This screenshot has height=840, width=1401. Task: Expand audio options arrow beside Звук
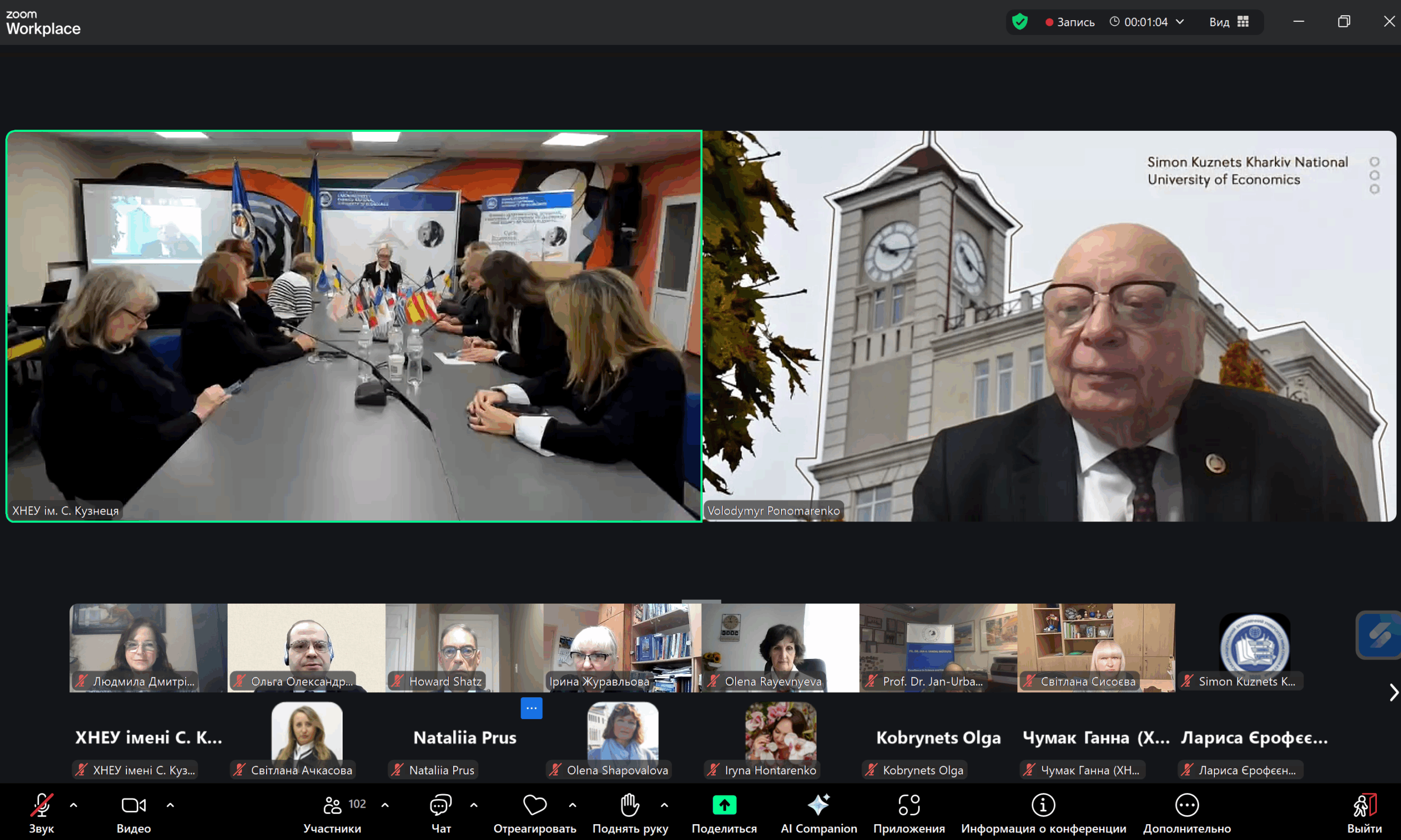[x=73, y=804]
